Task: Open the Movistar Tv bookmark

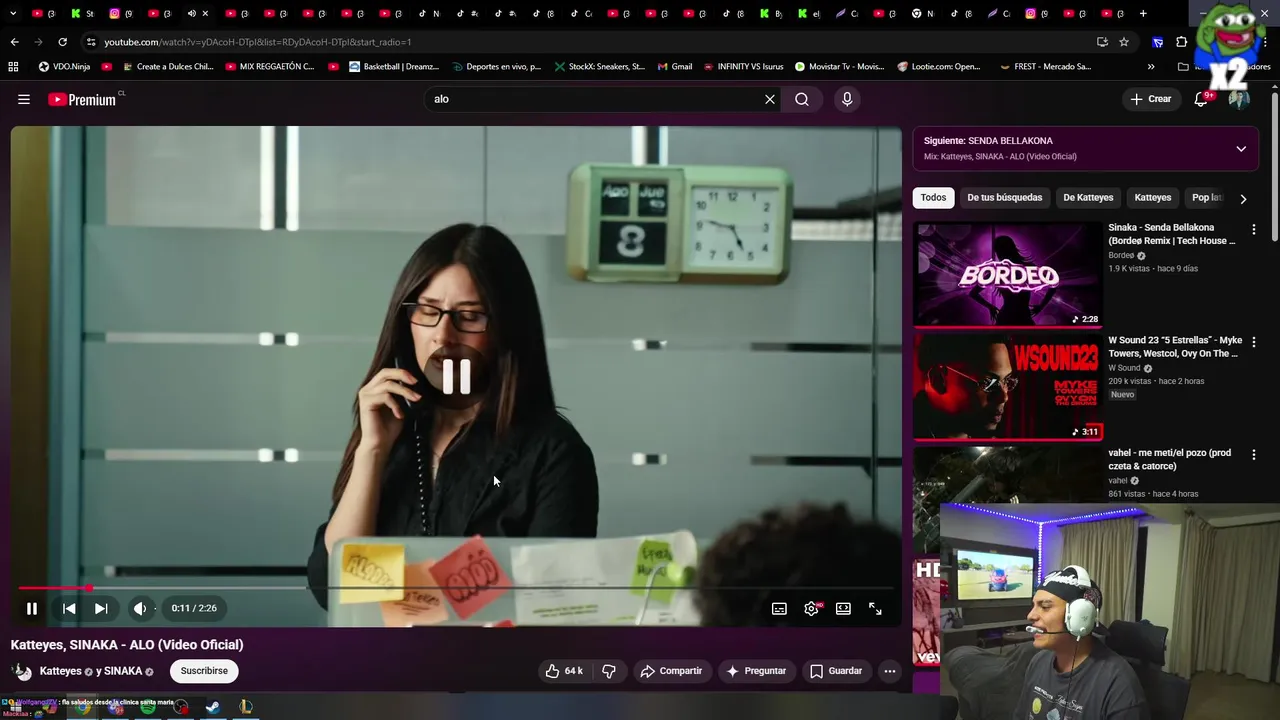Action: 840,67
